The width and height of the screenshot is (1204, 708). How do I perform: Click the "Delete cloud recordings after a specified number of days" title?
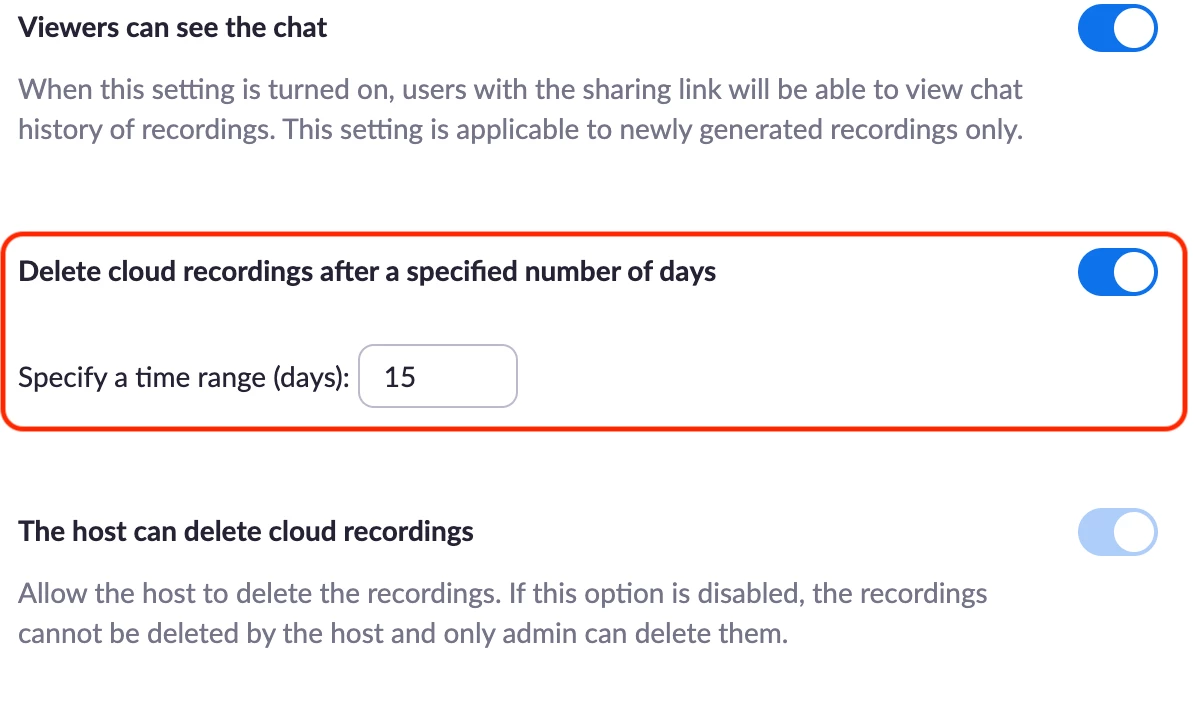pos(367,272)
